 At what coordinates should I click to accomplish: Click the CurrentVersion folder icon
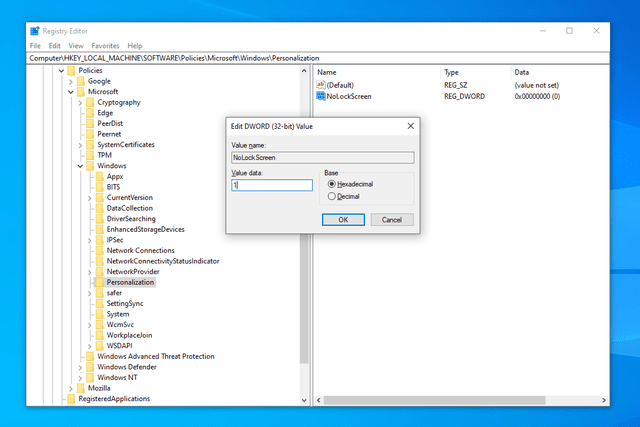[100, 198]
